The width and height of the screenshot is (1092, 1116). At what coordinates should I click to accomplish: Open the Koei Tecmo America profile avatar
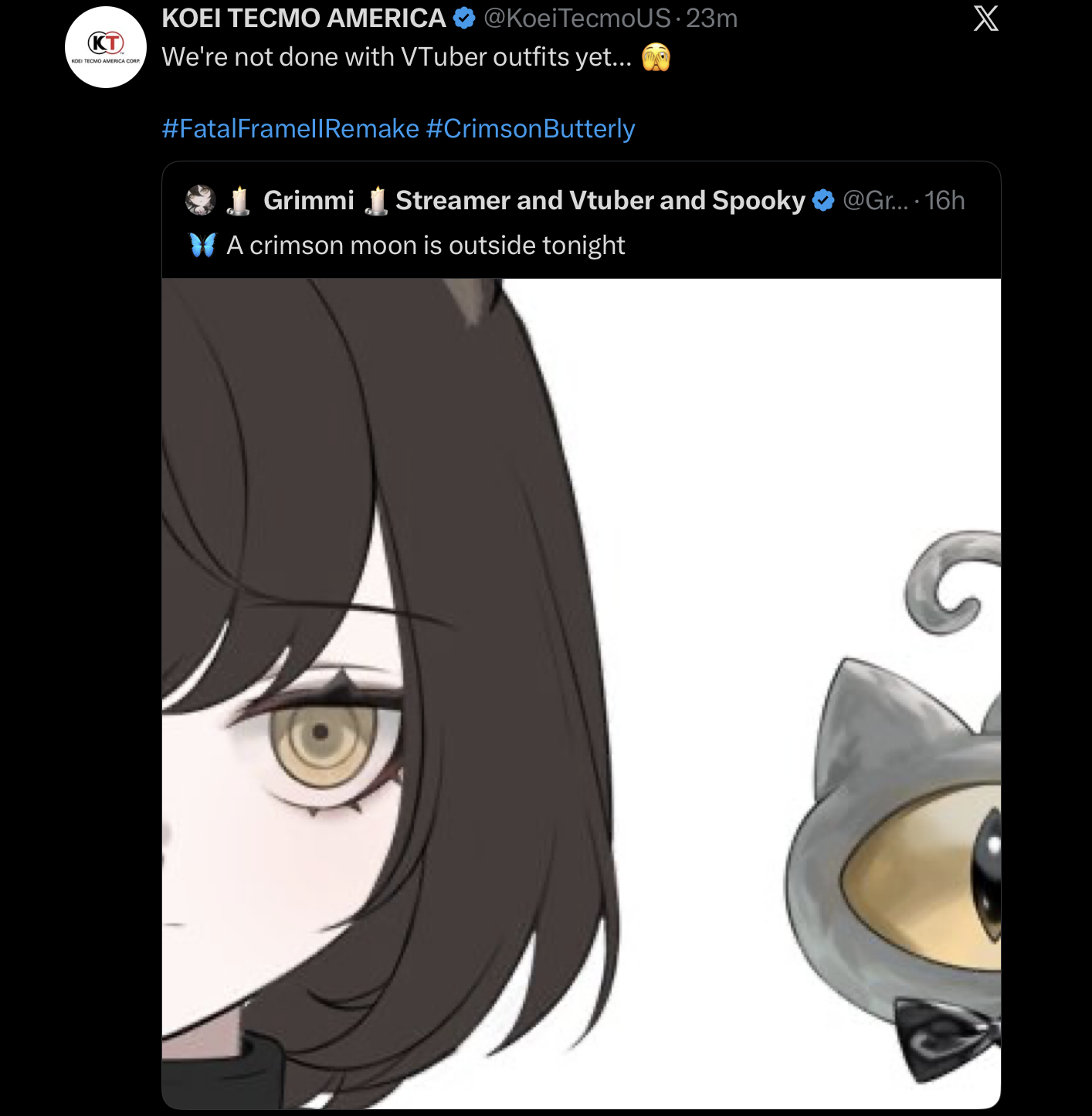[106, 47]
